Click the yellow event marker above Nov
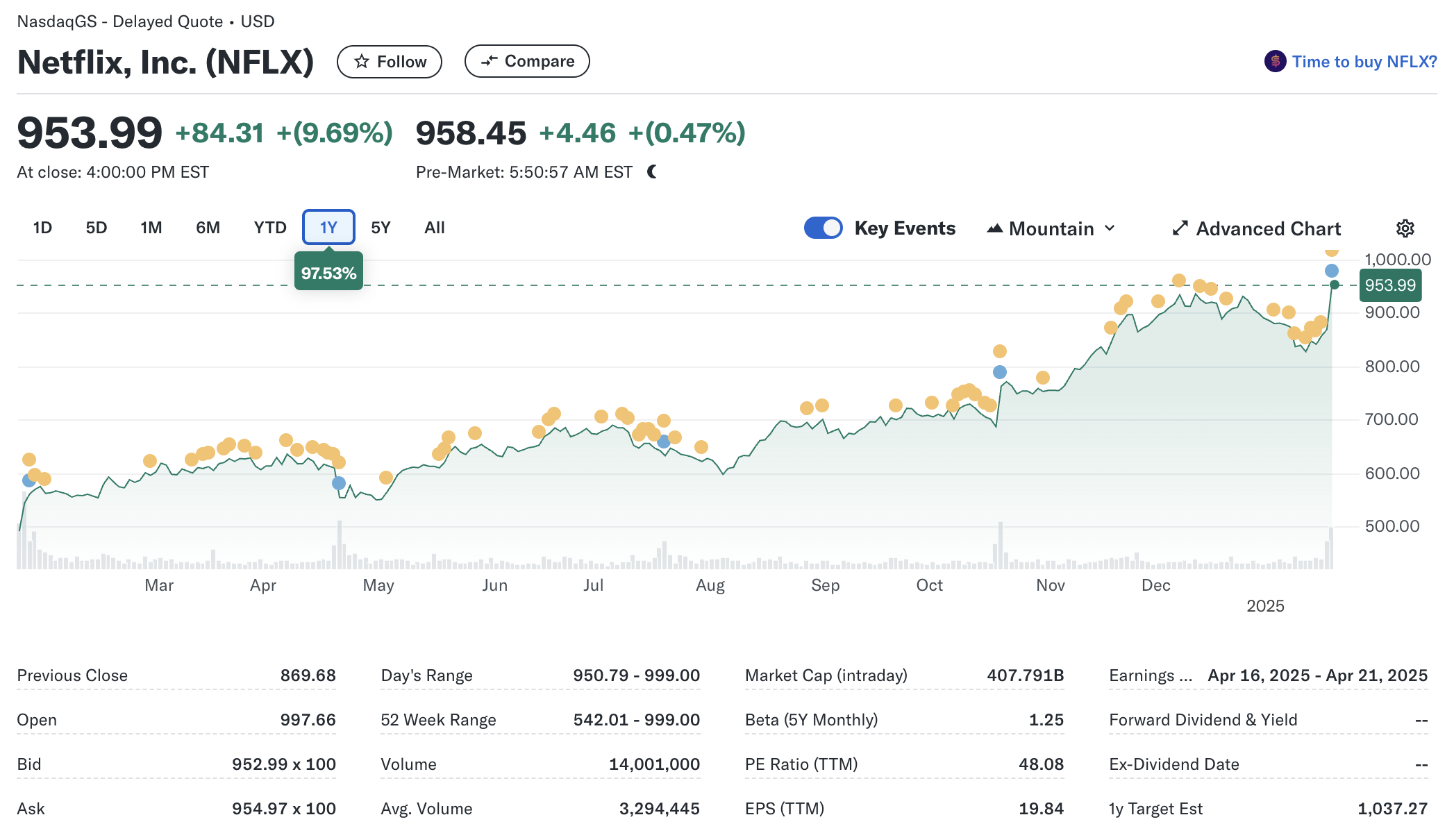The image size is (1454, 840). [x=1042, y=378]
